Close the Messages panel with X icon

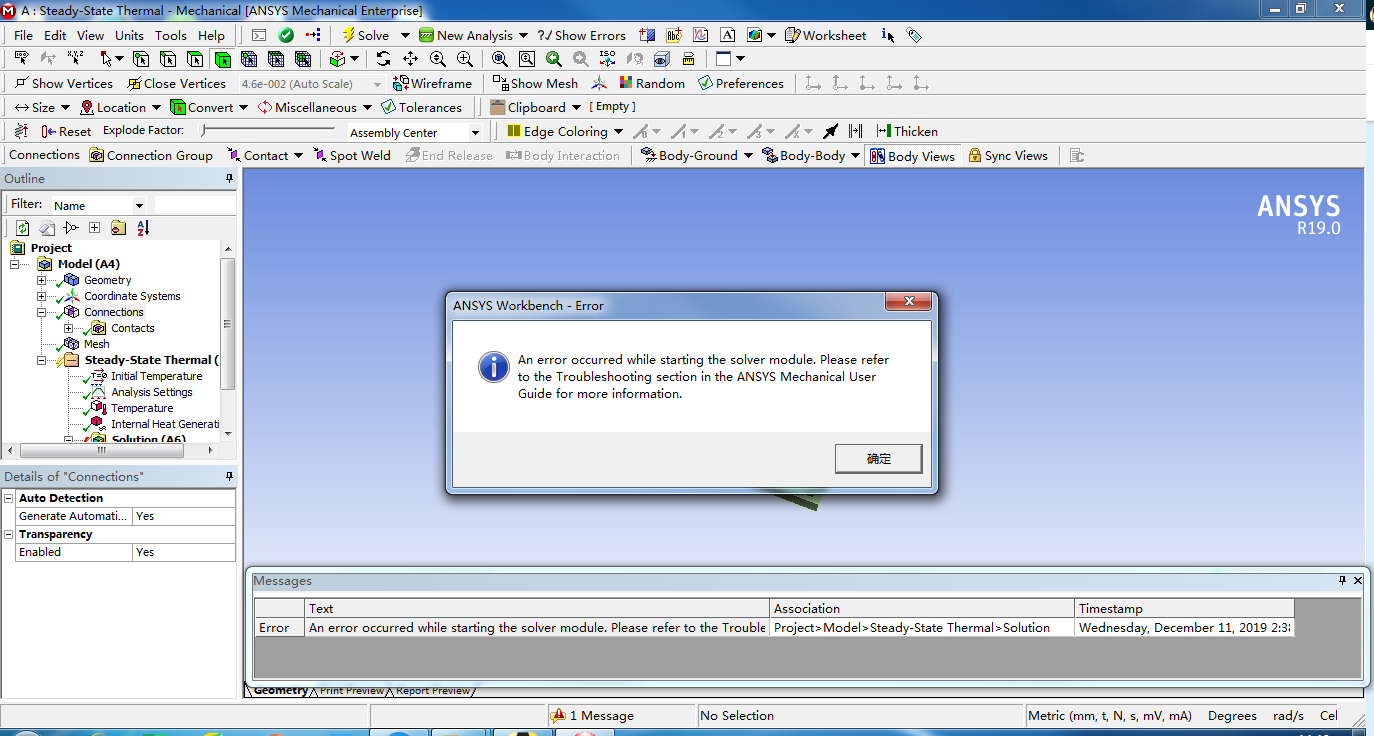tap(1358, 580)
